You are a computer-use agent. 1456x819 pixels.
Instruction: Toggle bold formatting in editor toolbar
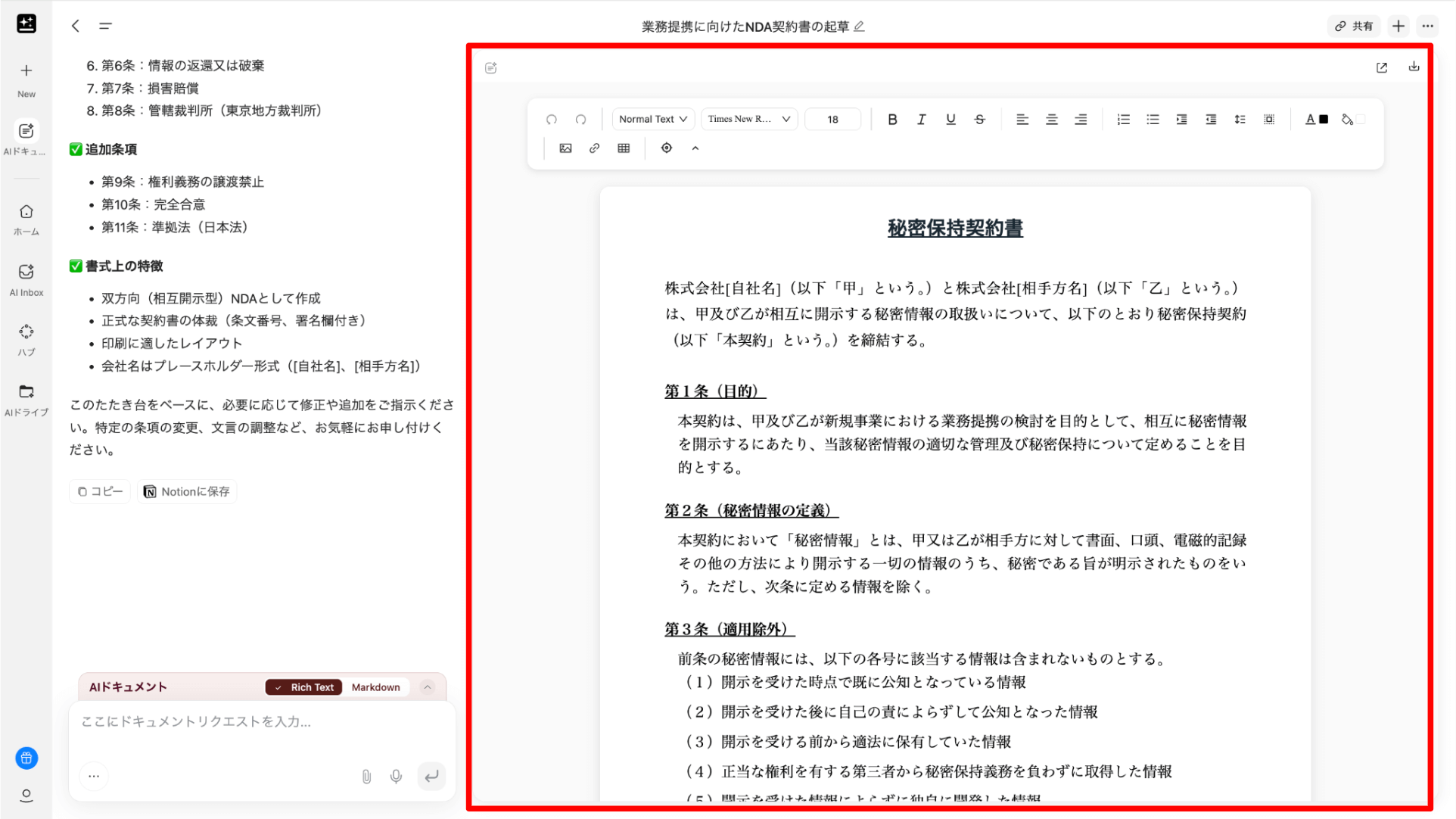click(892, 120)
